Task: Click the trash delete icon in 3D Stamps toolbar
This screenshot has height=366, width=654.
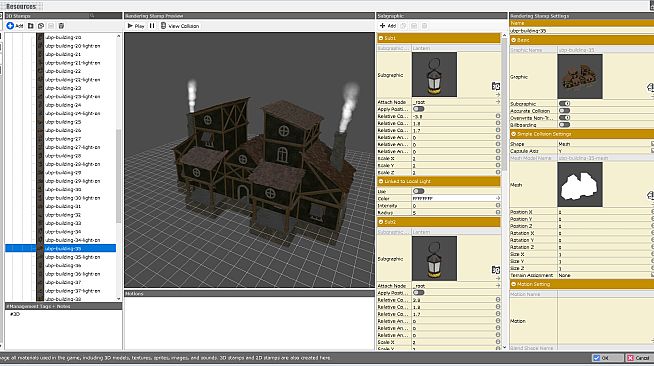Action: (x=61, y=26)
